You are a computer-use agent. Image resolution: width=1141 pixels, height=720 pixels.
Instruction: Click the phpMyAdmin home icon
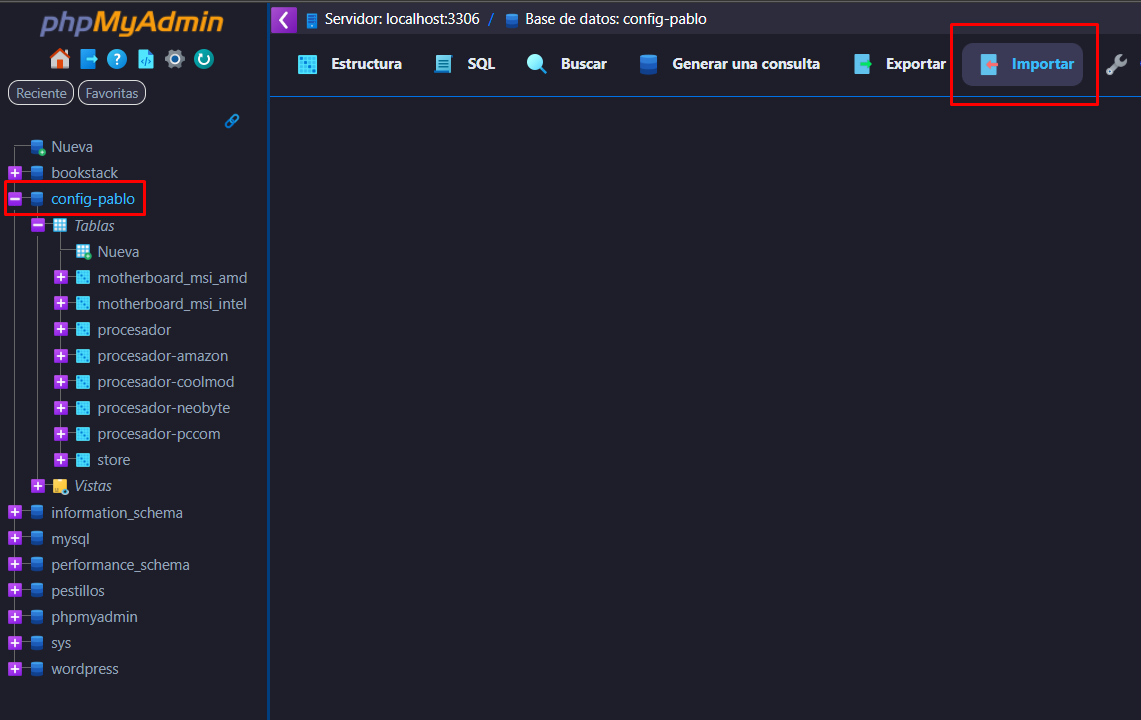[60, 59]
